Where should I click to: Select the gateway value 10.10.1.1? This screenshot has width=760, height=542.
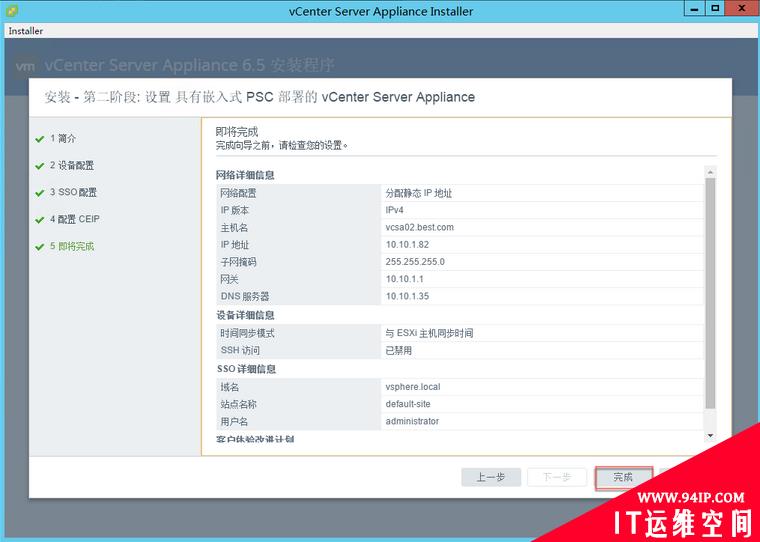coord(404,279)
